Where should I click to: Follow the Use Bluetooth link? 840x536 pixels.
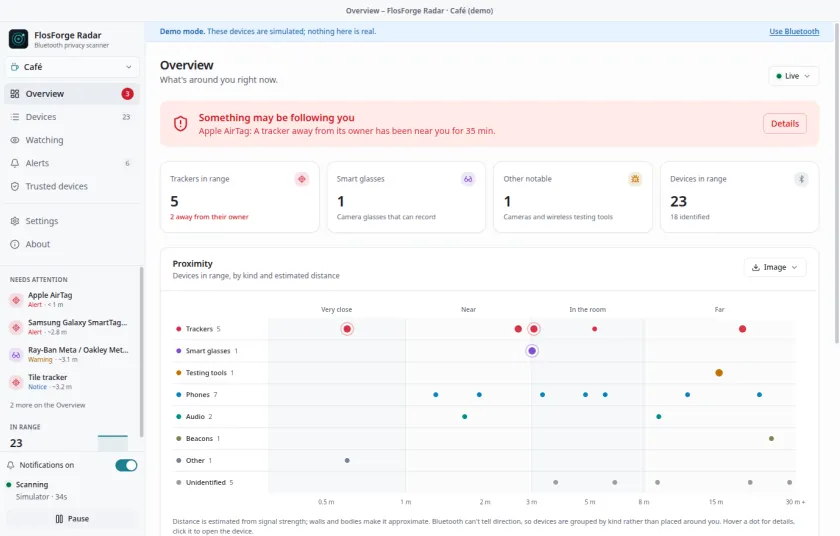[794, 32]
